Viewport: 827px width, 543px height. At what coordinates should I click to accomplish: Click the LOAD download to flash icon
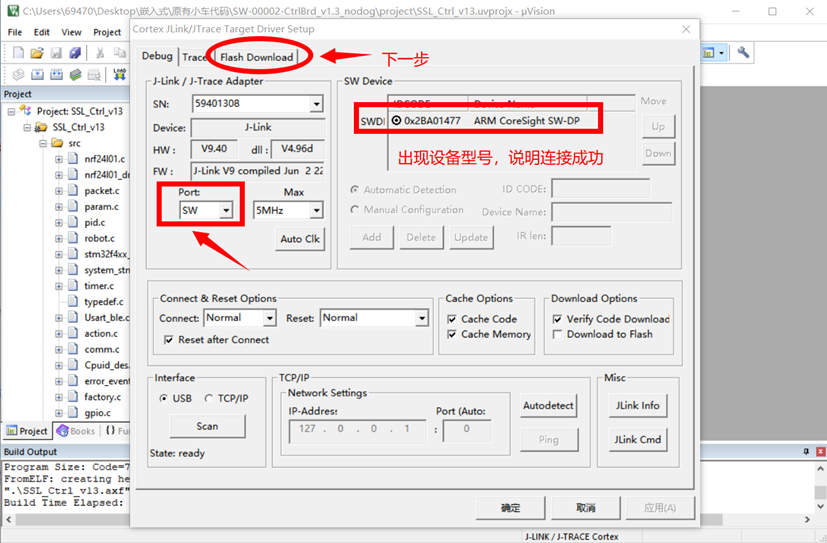120,74
